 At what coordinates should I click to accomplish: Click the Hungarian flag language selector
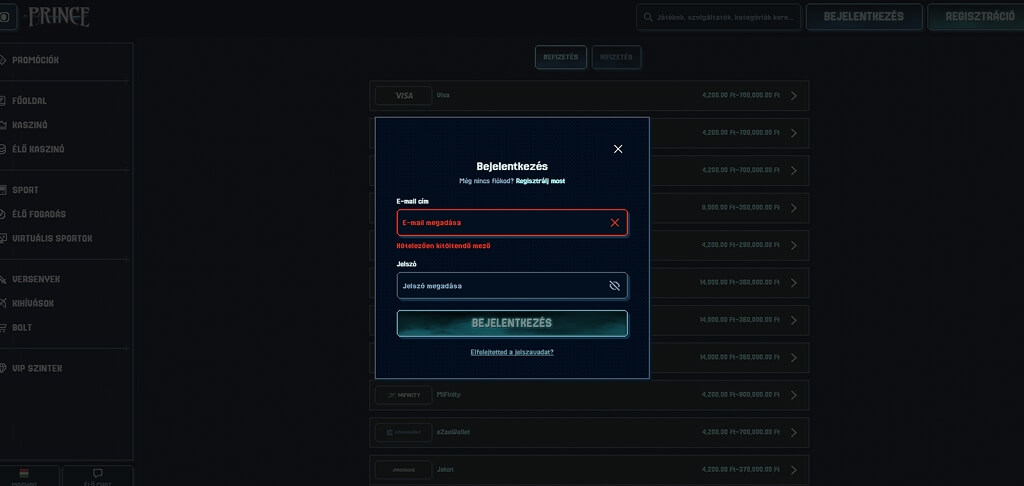tap(24, 473)
